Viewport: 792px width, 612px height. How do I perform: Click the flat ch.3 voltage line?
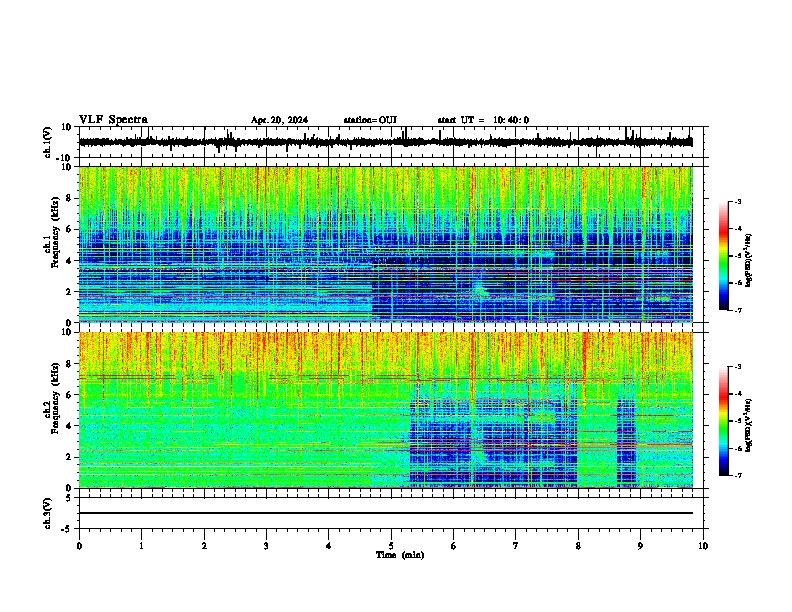[x=385, y=513]
